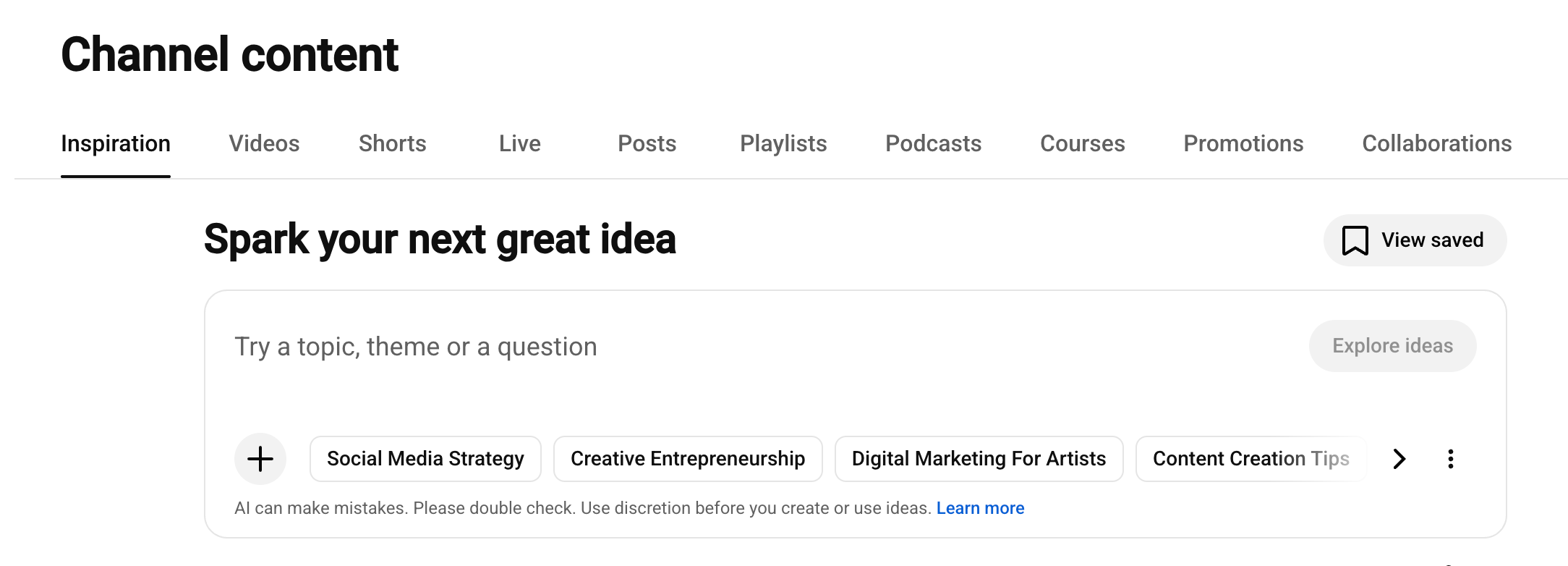Click the topic, theme or question field

[x=759, y=347]
